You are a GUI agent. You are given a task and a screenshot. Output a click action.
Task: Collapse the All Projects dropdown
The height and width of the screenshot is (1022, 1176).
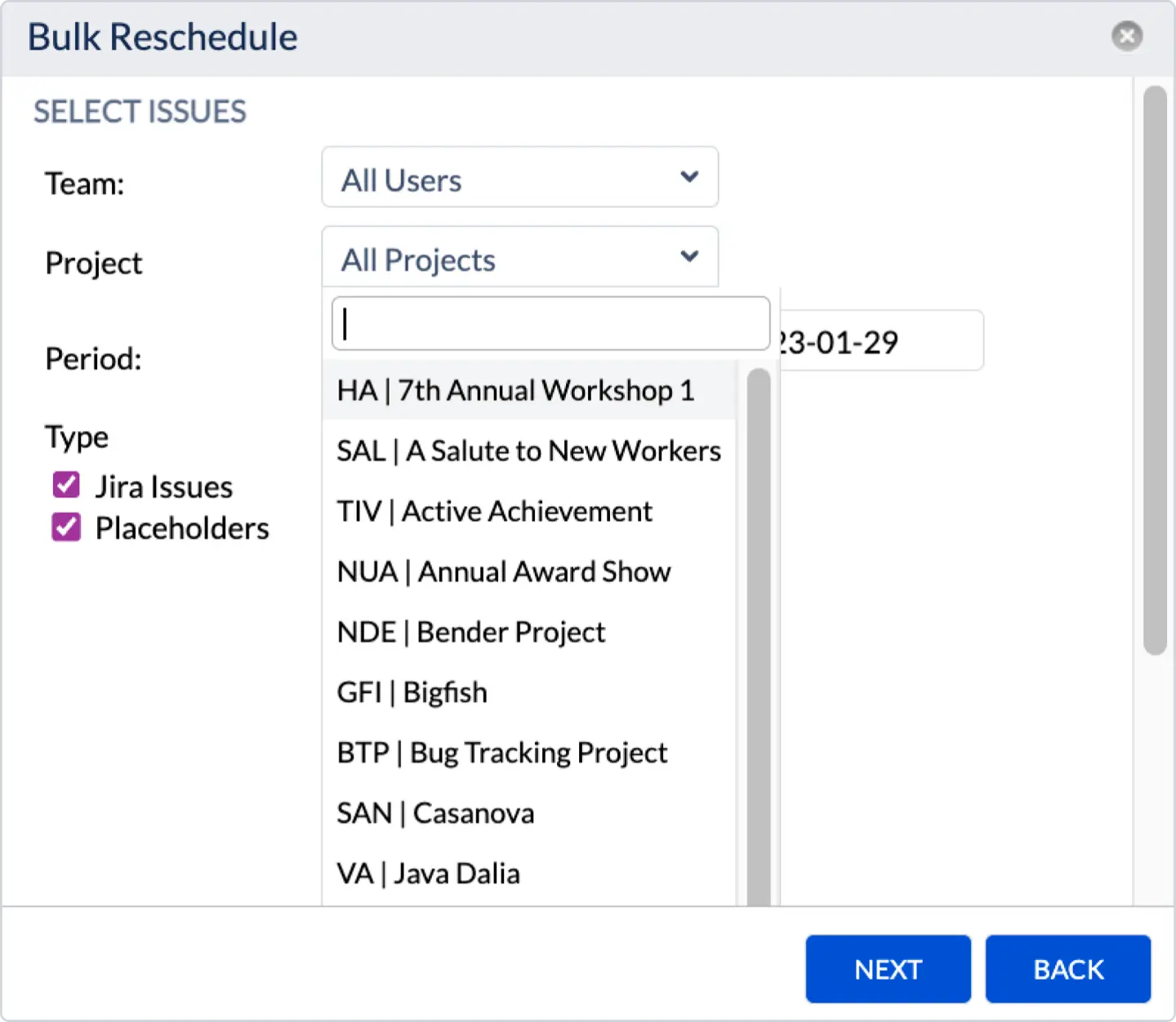pos(519,258)
